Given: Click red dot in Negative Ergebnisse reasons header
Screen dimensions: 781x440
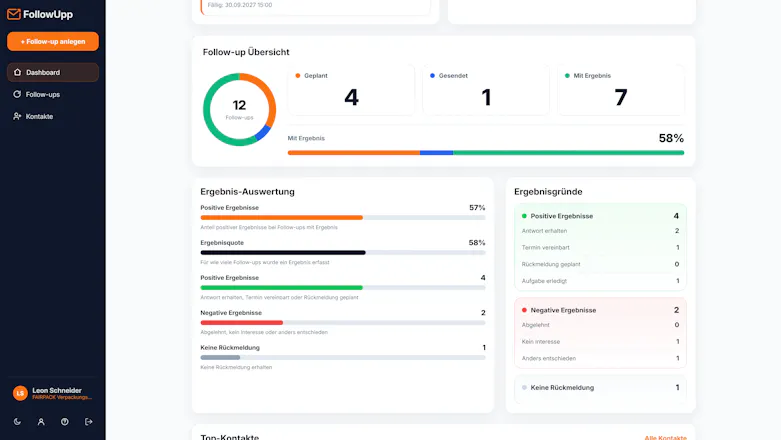Looking at the screenshot, I should point(524,310).
